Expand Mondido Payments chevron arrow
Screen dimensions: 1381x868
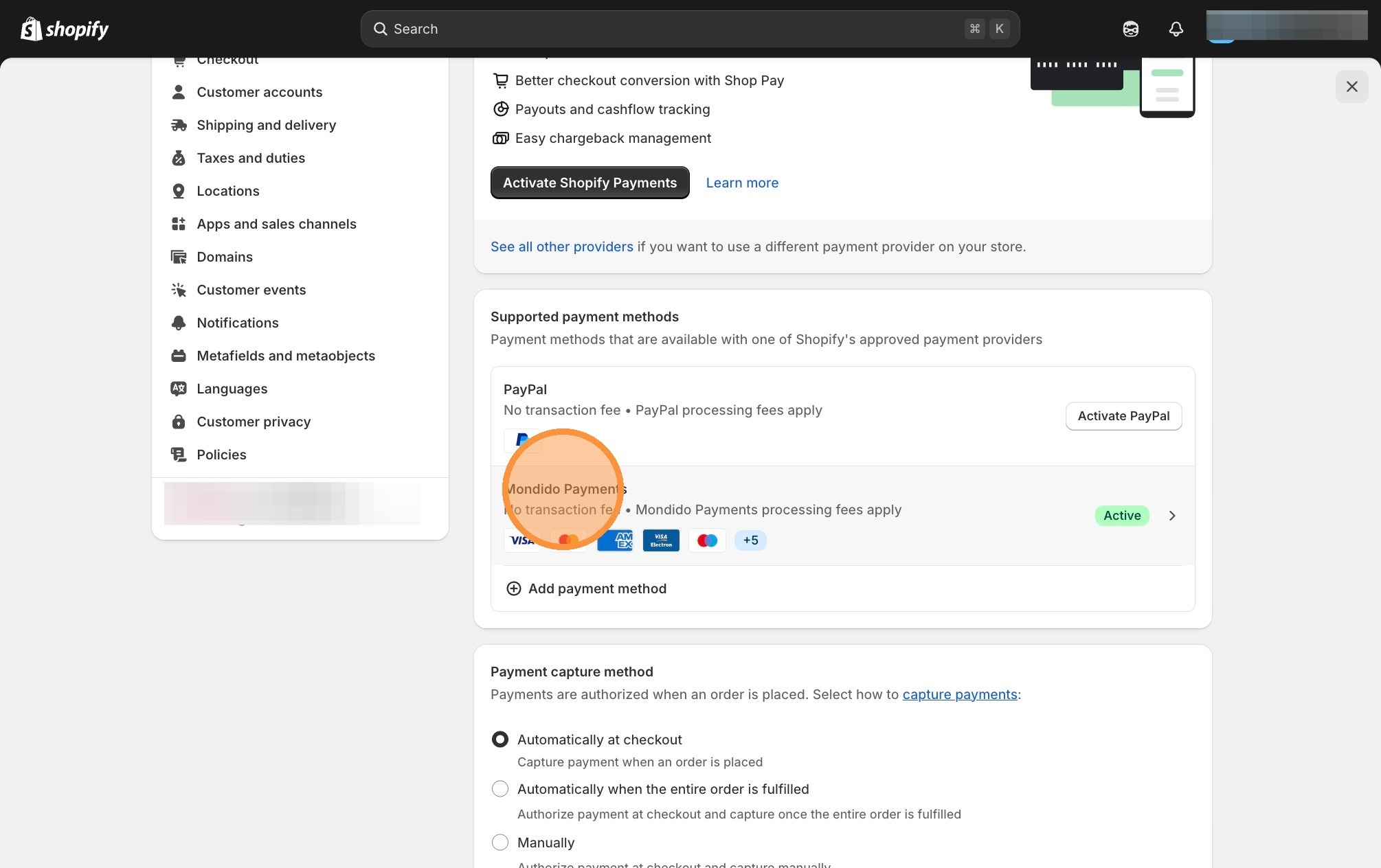click(x=1172, y=516)
